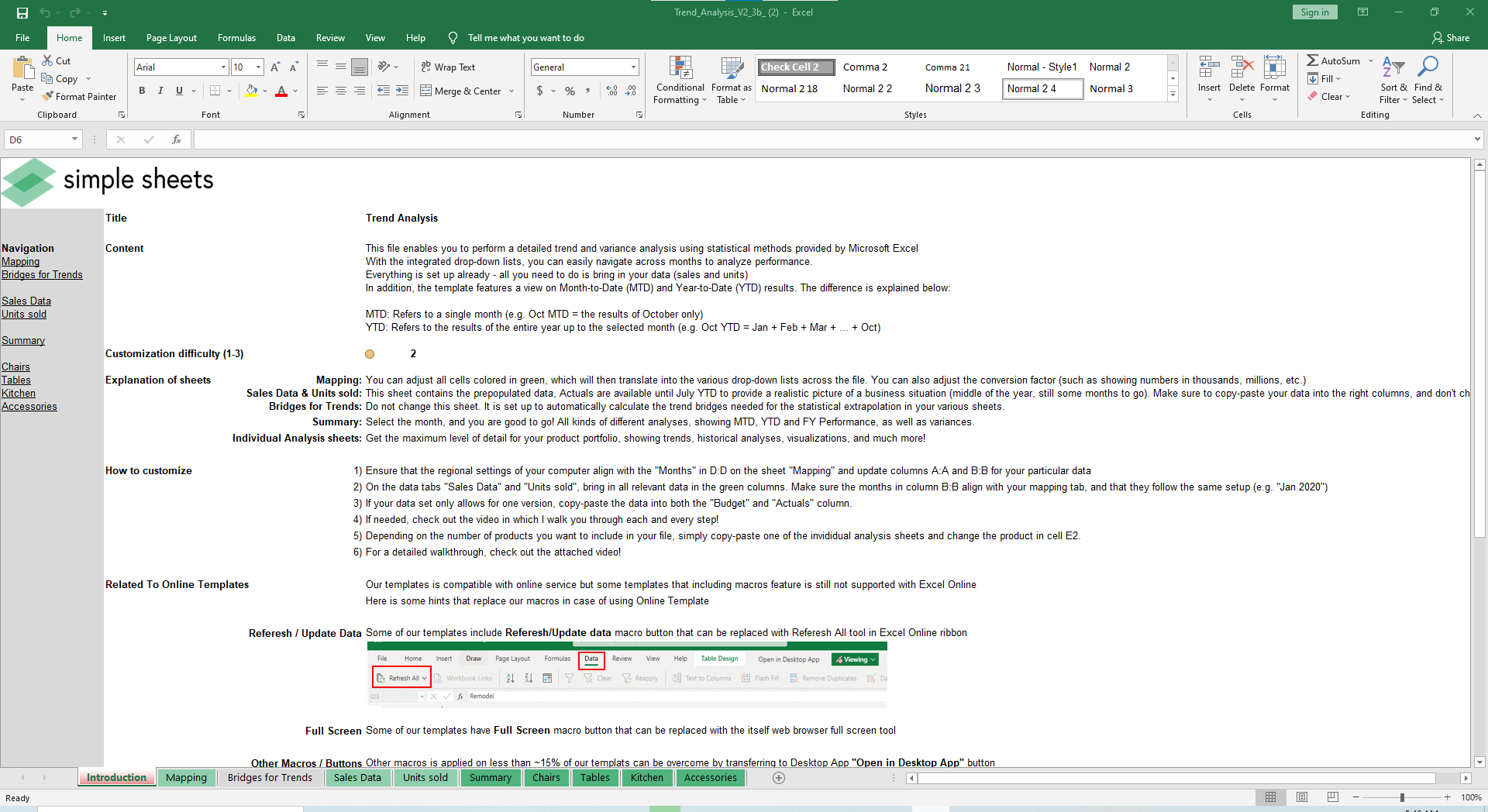This screenshot has width=1488, height=812.
Task: Follow the Accessories navigation link
Action: pyautogui.click(x=29, y=407)
